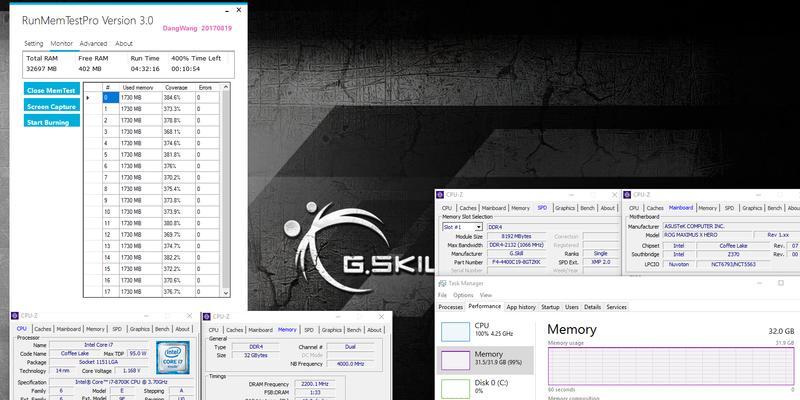The image size is (800, 400).
Task: Open Memory tab in CPU-Z SPD window
Action: 520,208
